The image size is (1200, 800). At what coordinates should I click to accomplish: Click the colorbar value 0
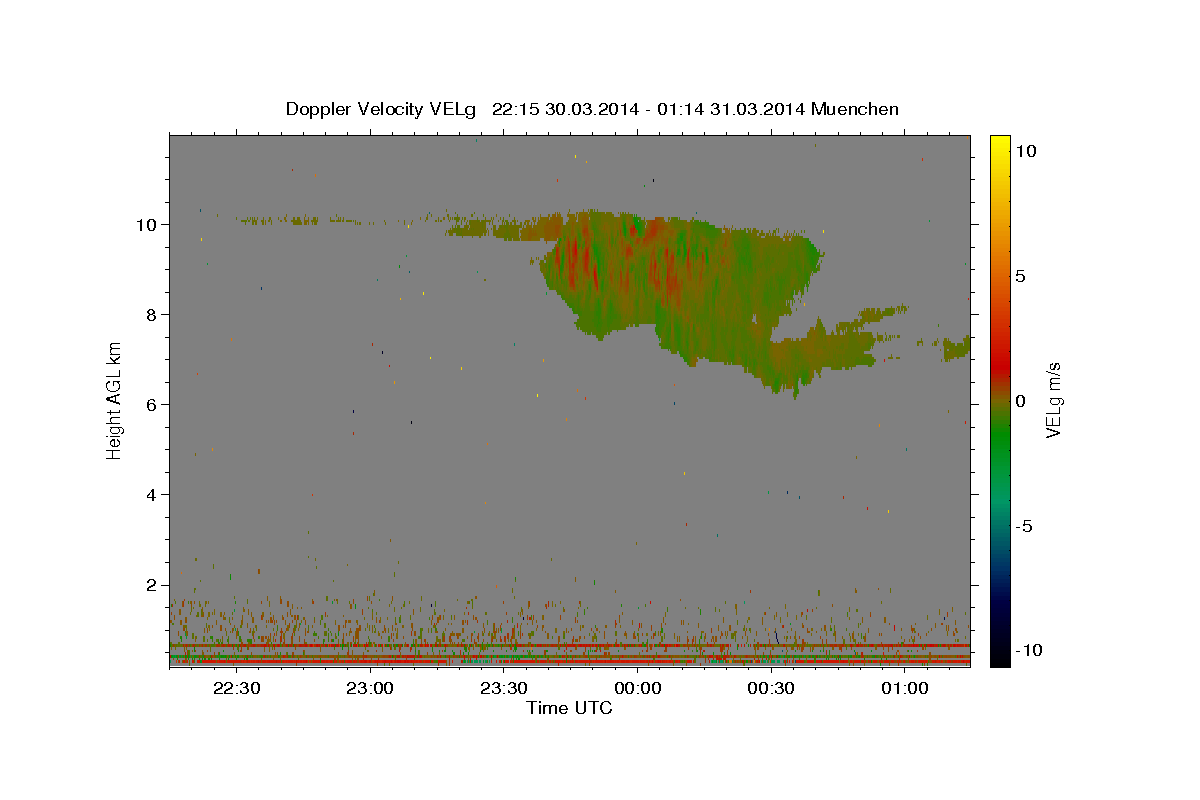[1021, 401]
